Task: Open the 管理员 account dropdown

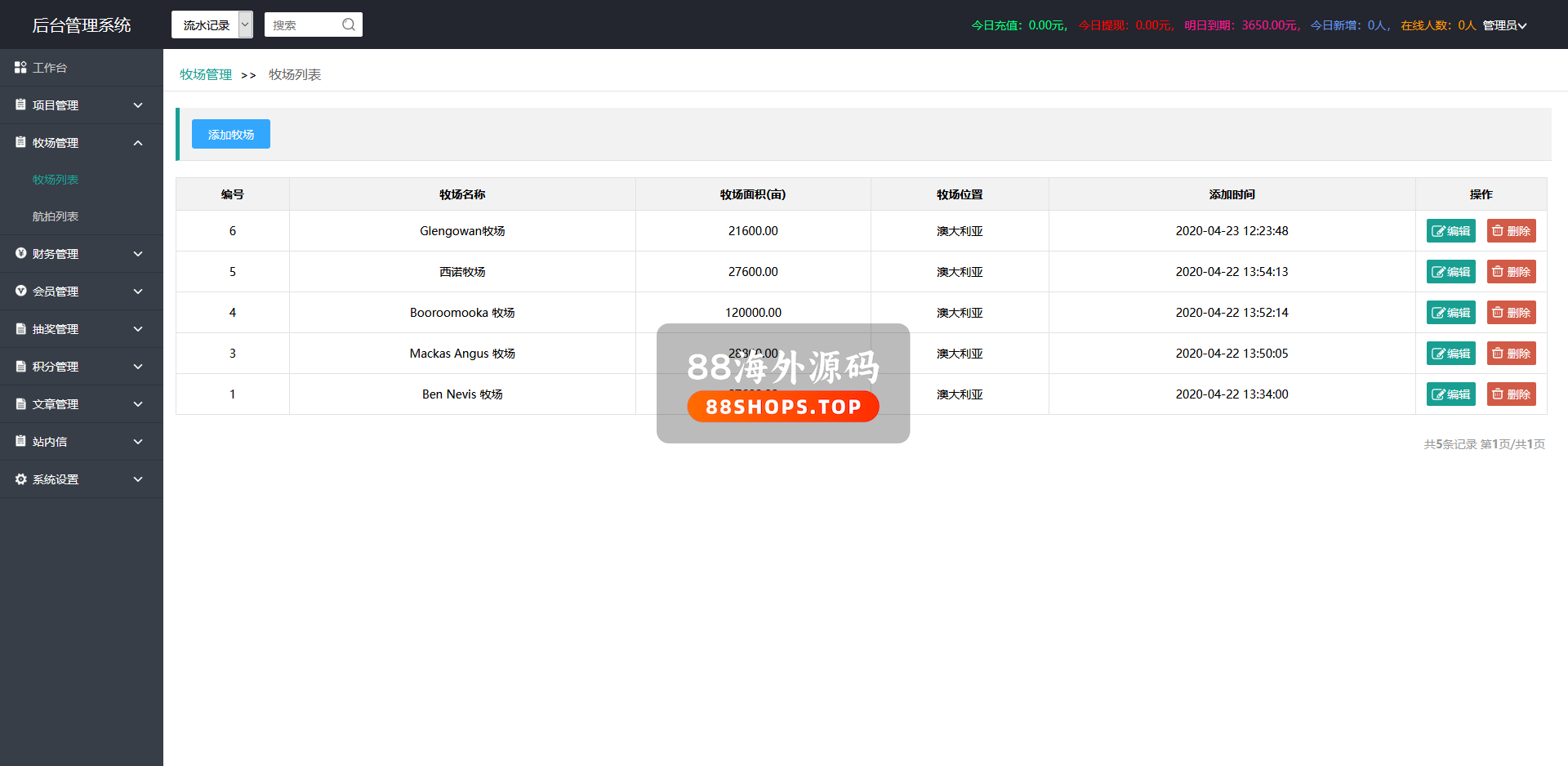Action: point(1504,25)
